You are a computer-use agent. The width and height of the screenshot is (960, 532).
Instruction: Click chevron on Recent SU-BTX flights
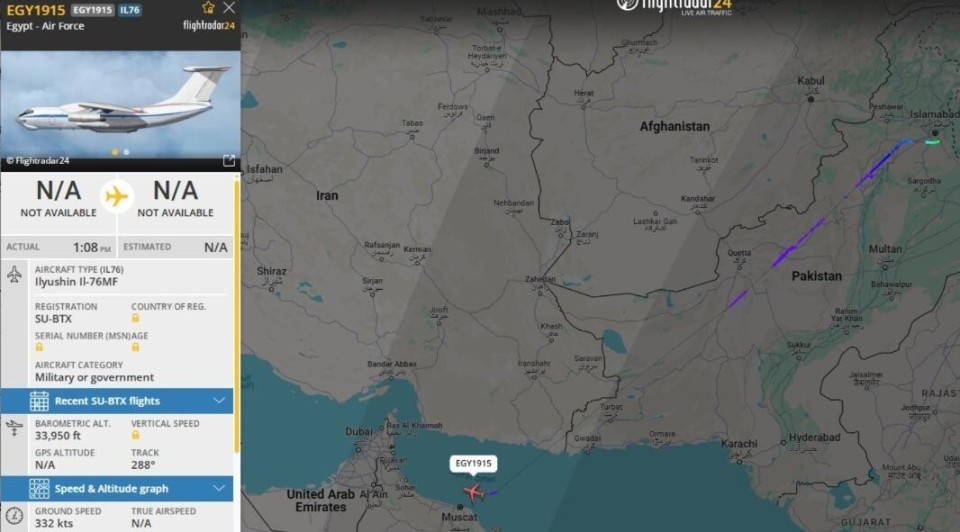pos(219,400)
